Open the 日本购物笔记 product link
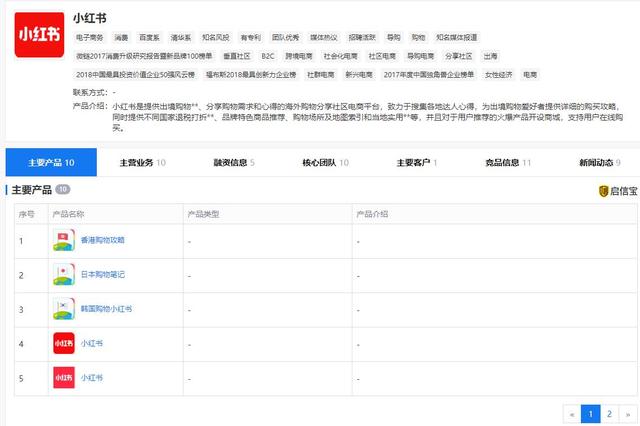640x426 pixels. click(x=102, y=274)
